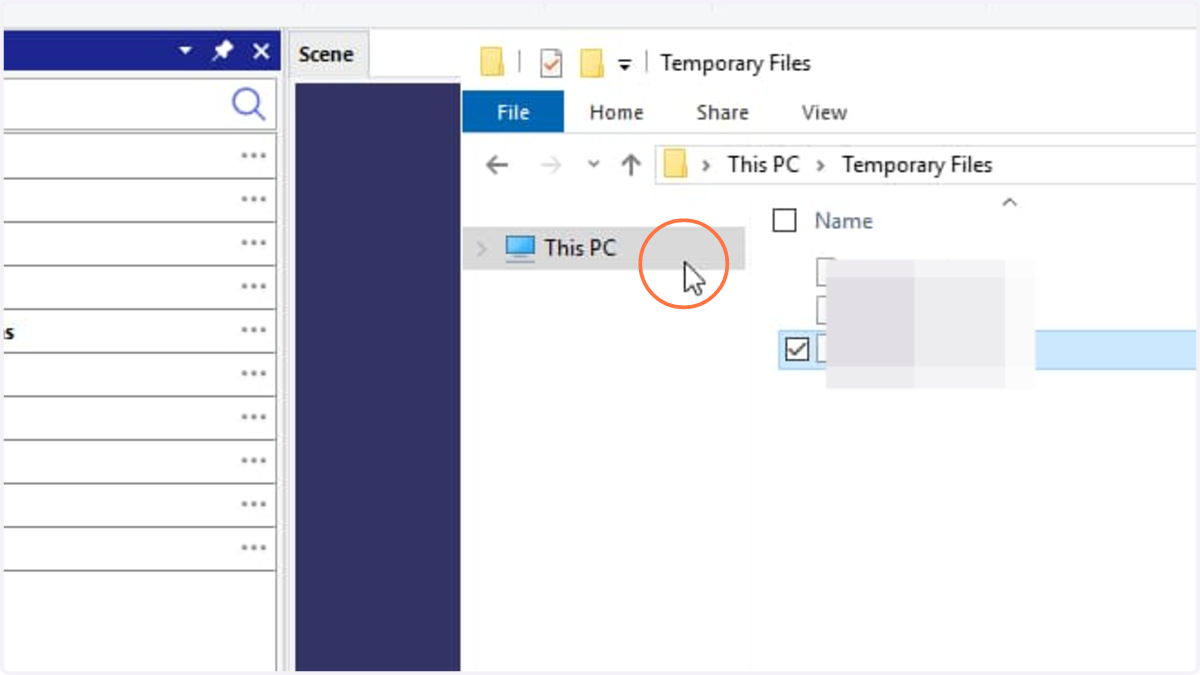Click Temporary Files in the address bar
Image resolution: width=1200 pixels, height=675 pixels.
pos(917,165)
